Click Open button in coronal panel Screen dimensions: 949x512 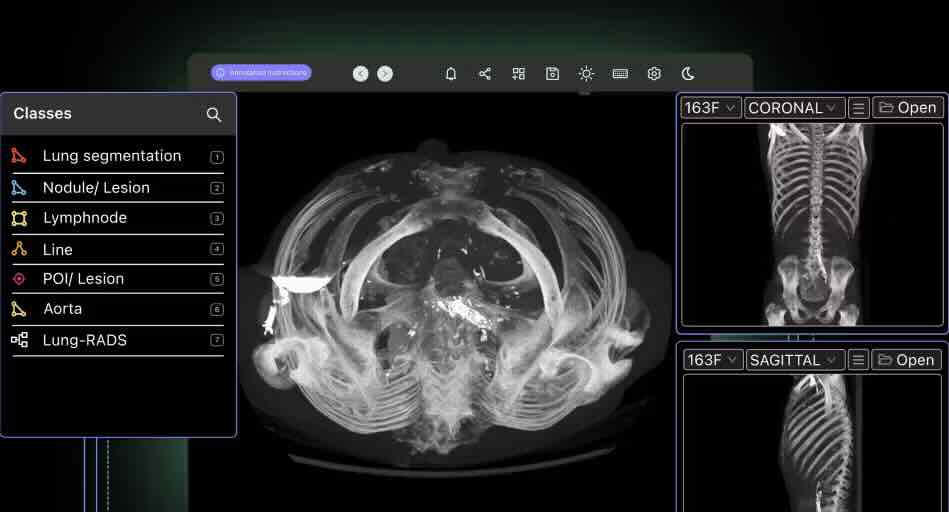coord(908,108)
